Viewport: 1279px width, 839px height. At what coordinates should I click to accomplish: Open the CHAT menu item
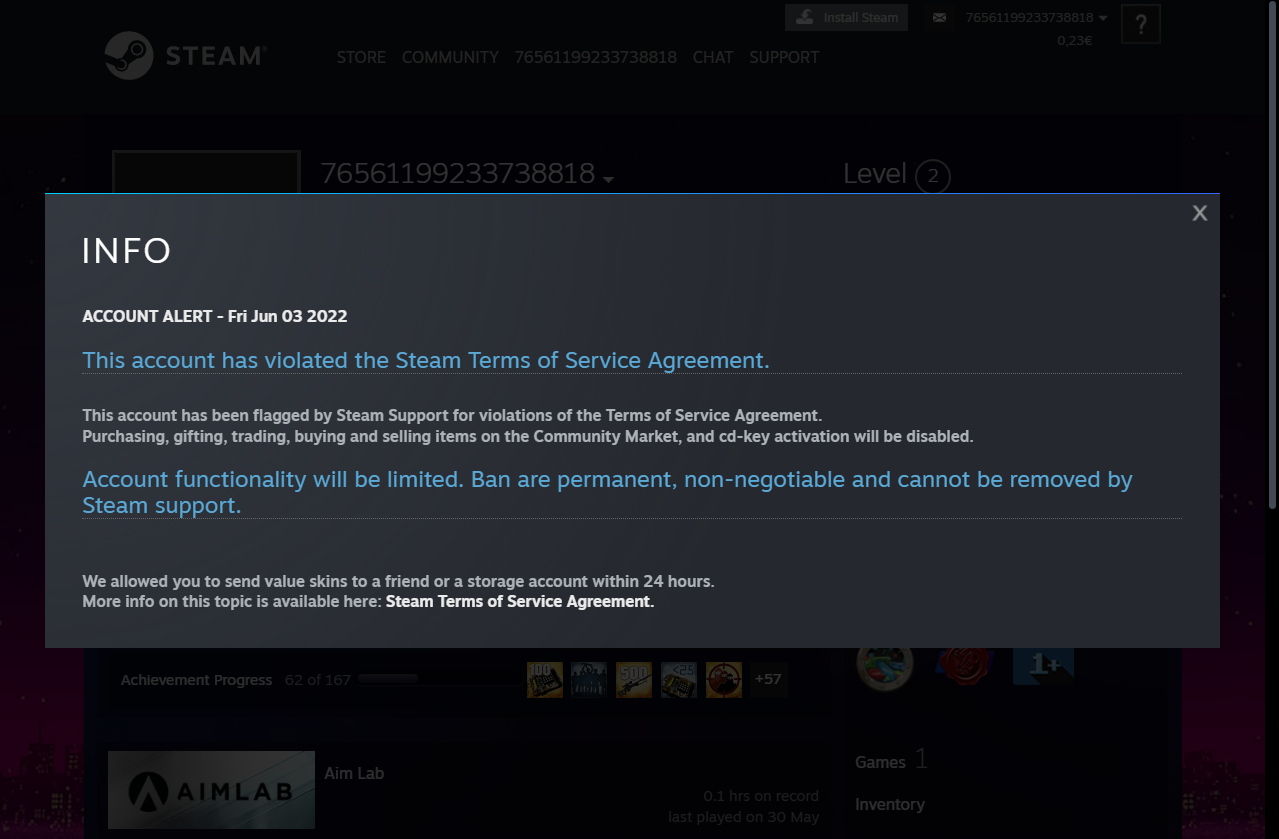click(713, 57)
